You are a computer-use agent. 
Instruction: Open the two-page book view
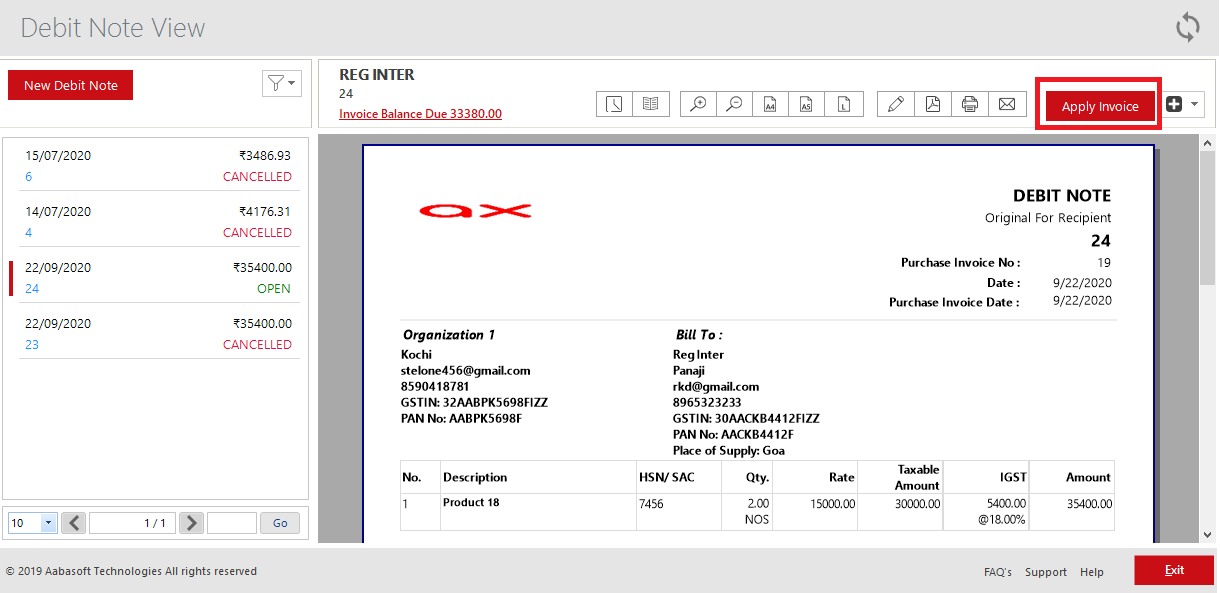point(650,103)
